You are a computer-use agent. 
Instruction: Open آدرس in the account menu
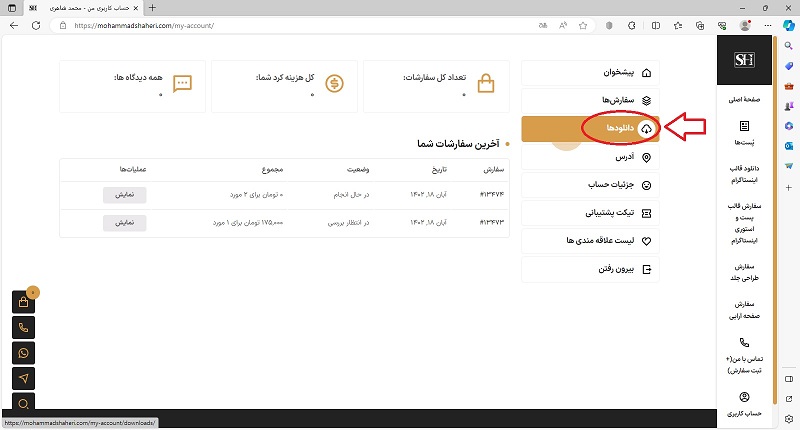click(591, 157)
